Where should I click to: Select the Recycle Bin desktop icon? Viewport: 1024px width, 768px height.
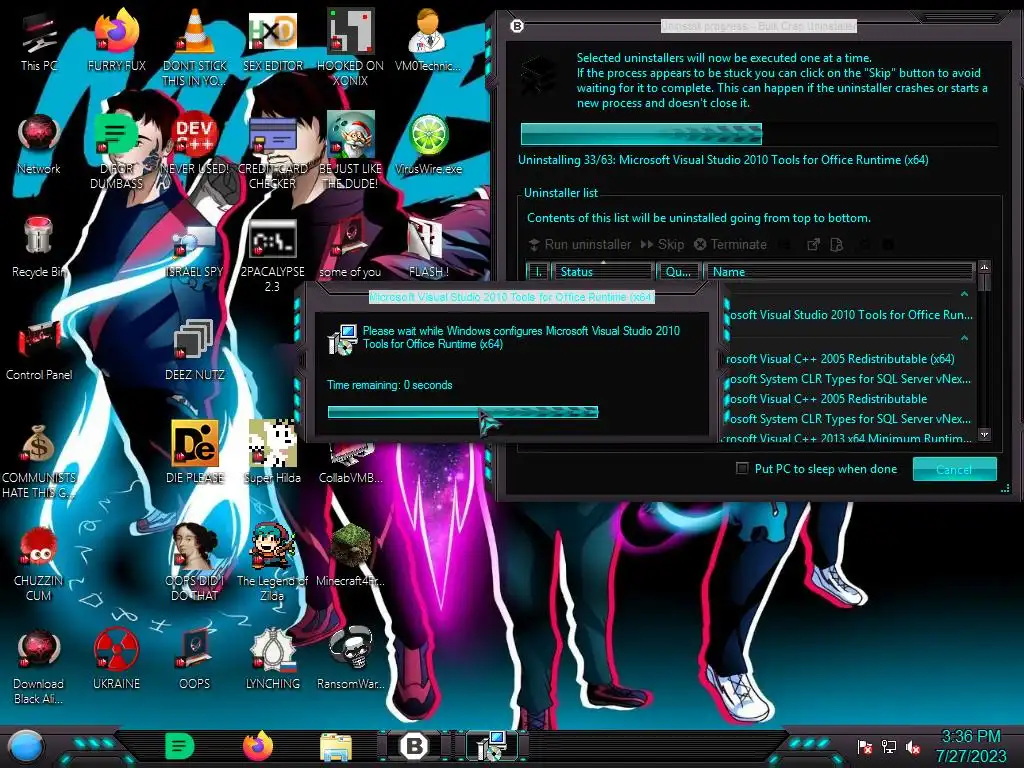coord(39,248)
